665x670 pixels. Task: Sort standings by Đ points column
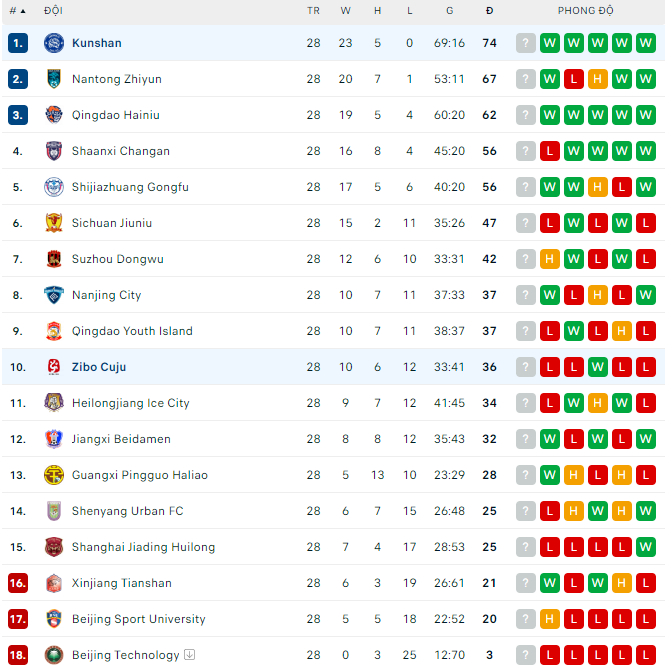[x=489, y=10]
